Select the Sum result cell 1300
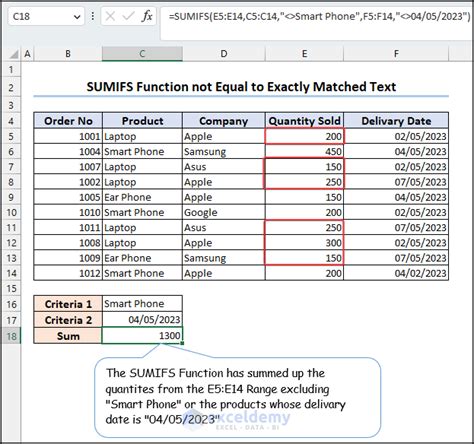The image size is (474, 444). pyautogui.click(x=142, y=336)
